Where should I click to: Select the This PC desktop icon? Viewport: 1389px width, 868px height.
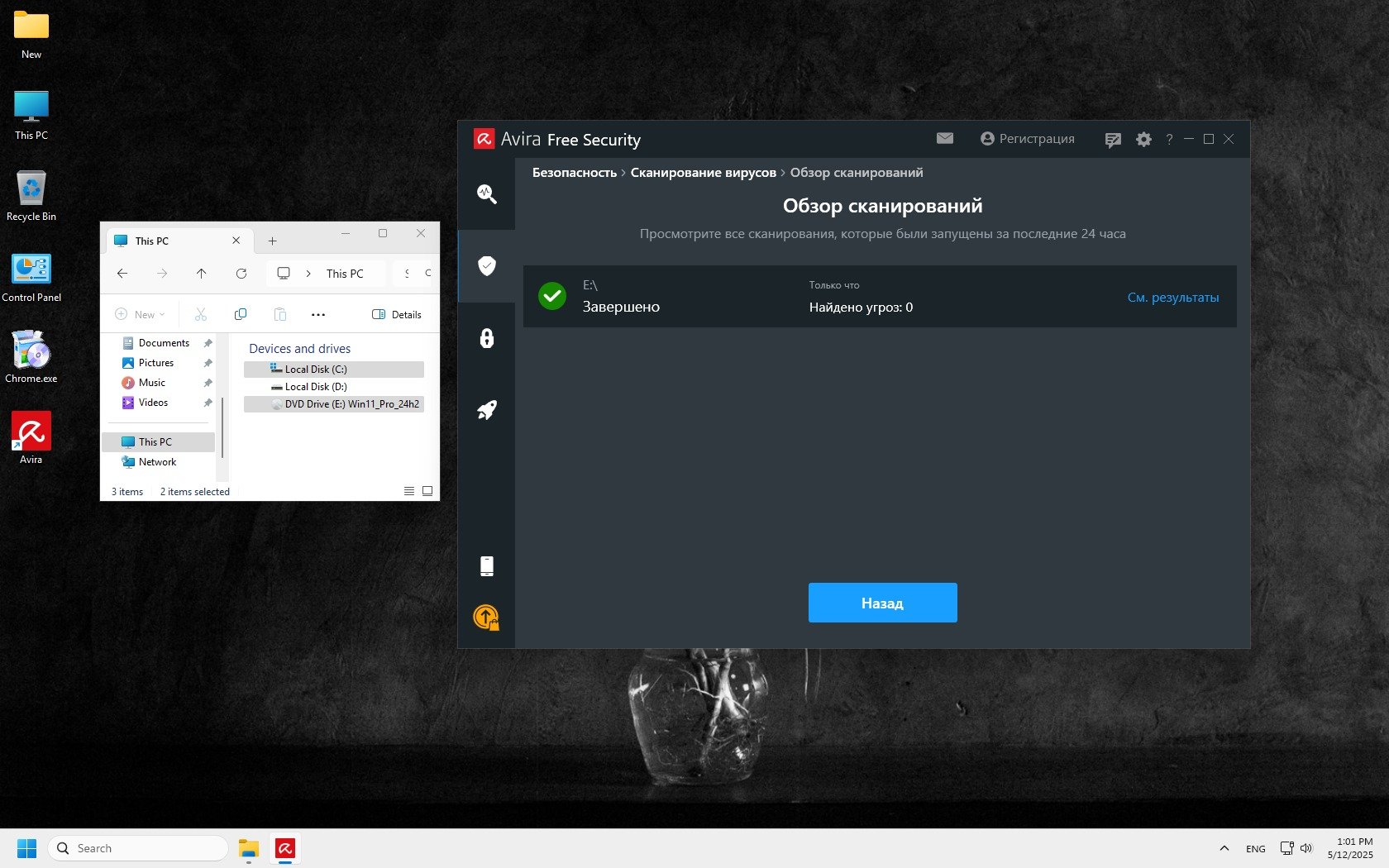click(x=31, y=116)
